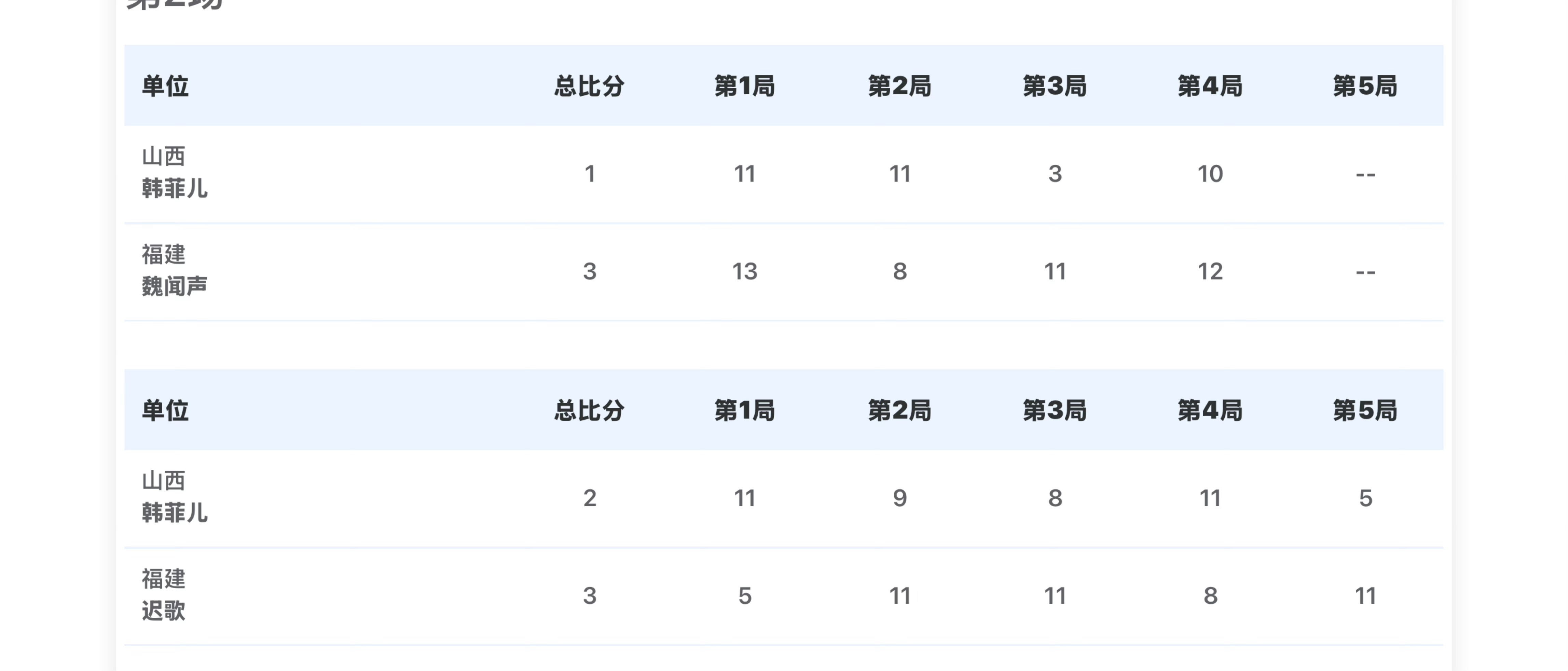The width and height of the screenshot is (1568, 671).
Task: Click 韩菲儿 in the second table
Action: 174,513
